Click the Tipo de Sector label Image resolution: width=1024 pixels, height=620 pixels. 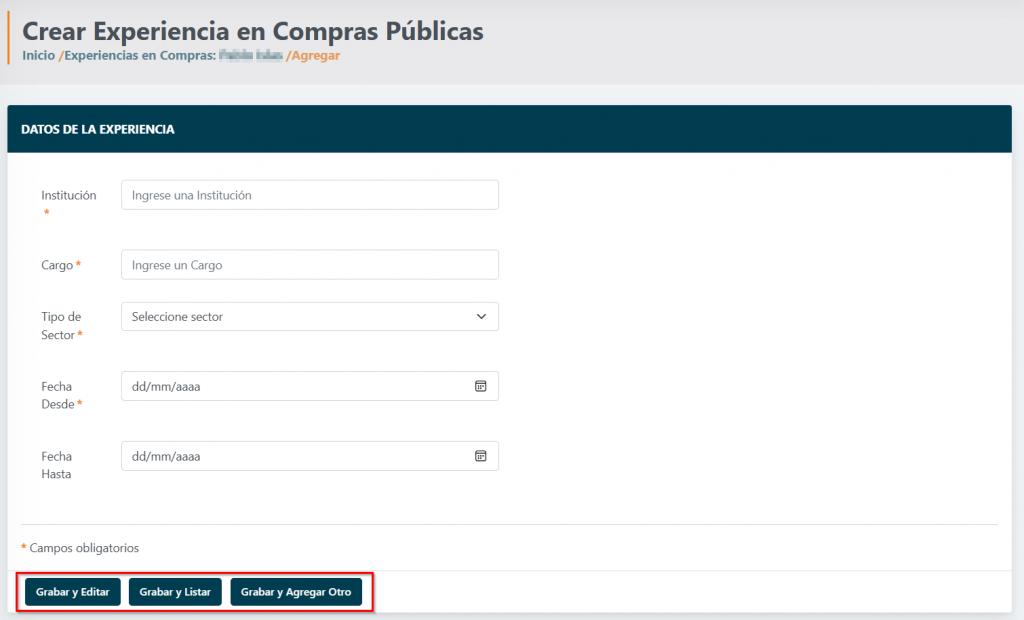pos(61,325)
